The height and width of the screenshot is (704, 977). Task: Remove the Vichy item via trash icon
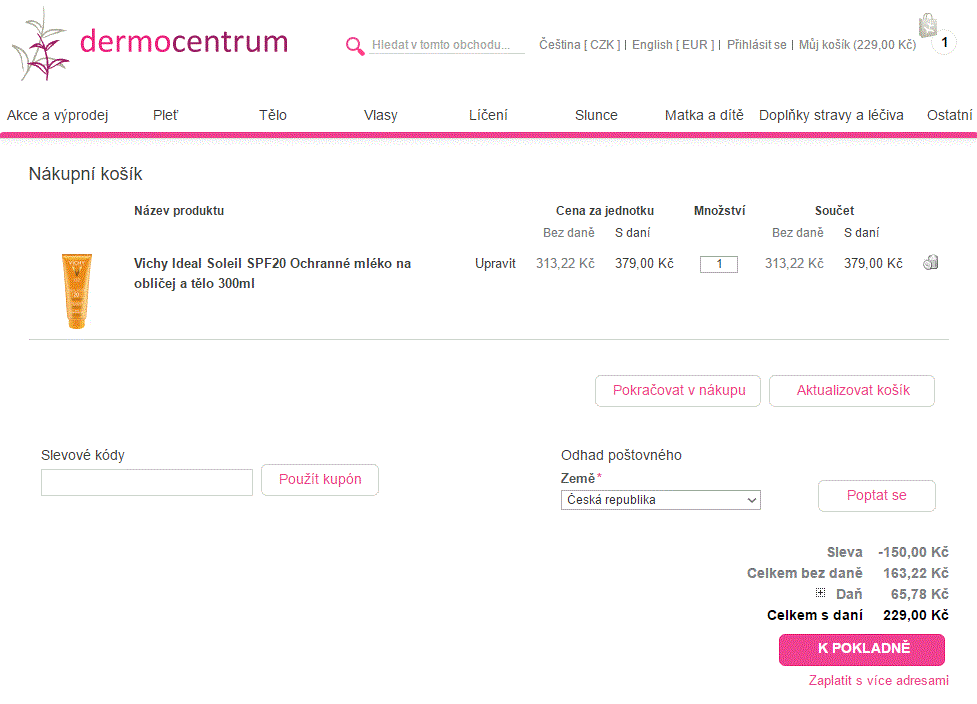tap(930, 262)
